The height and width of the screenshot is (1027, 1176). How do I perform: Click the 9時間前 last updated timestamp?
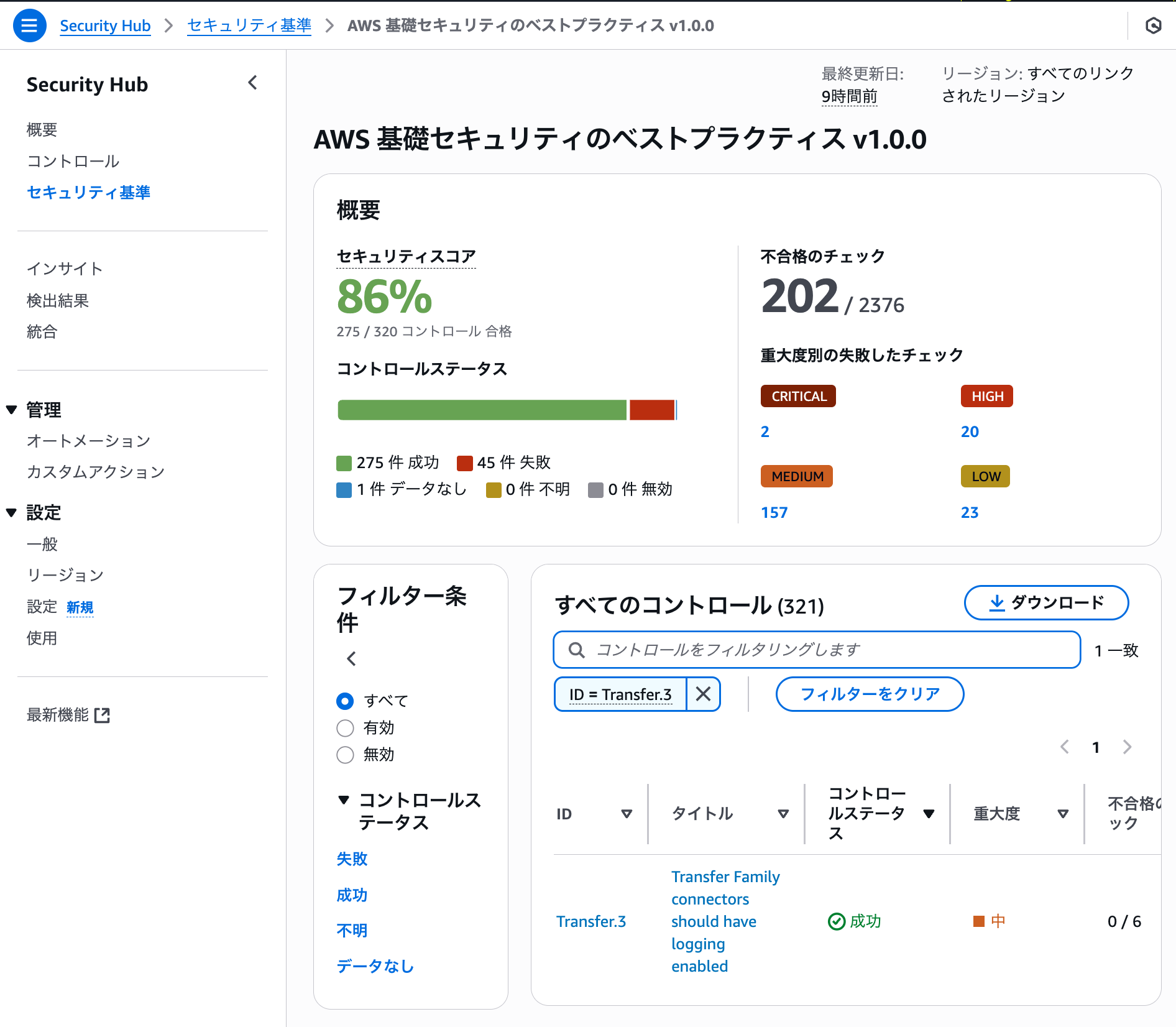[849, 96]
